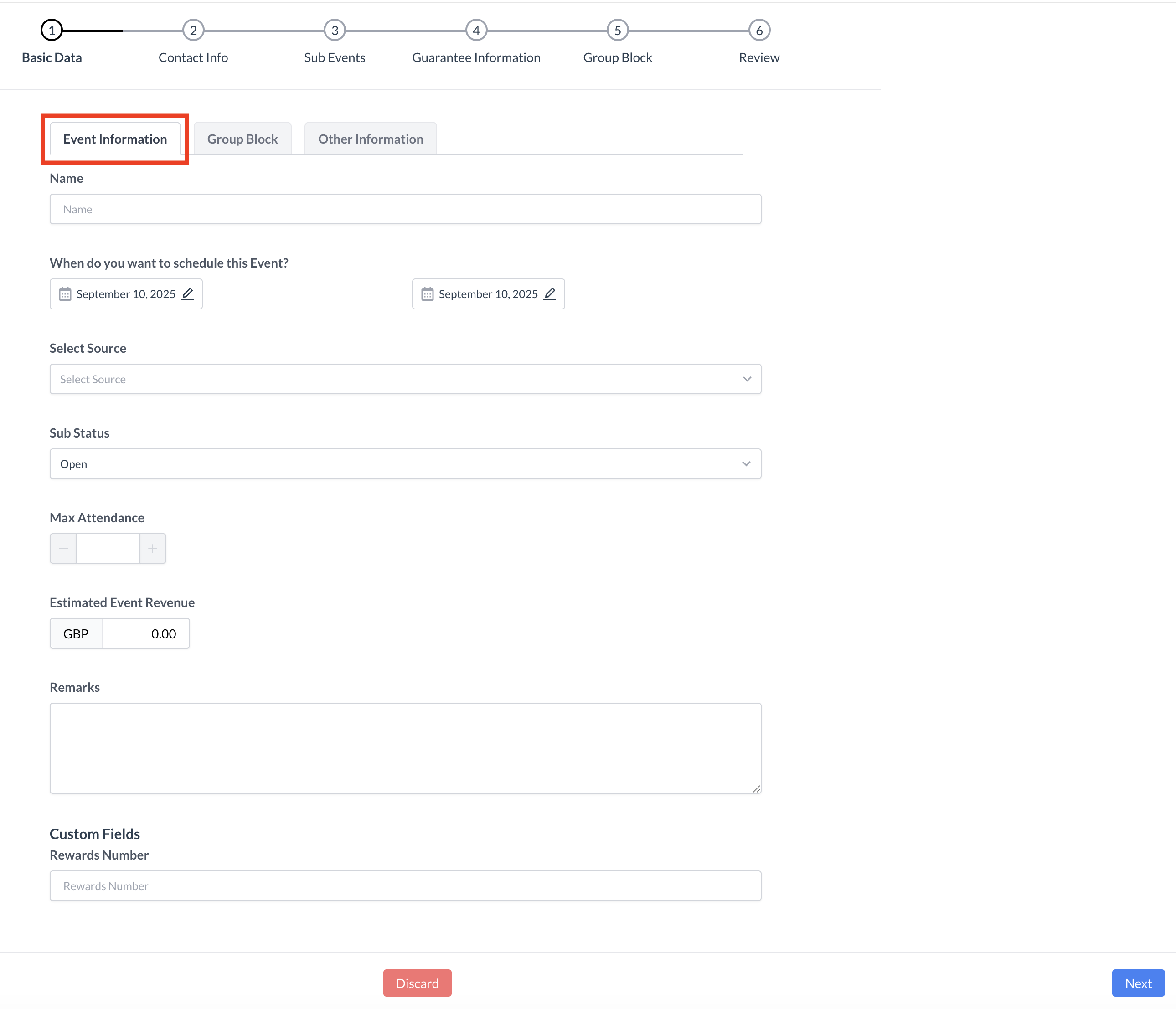Focus the Remarks text area
This screenshot has width=1176, height=1009.
click(x=405, y=748)
